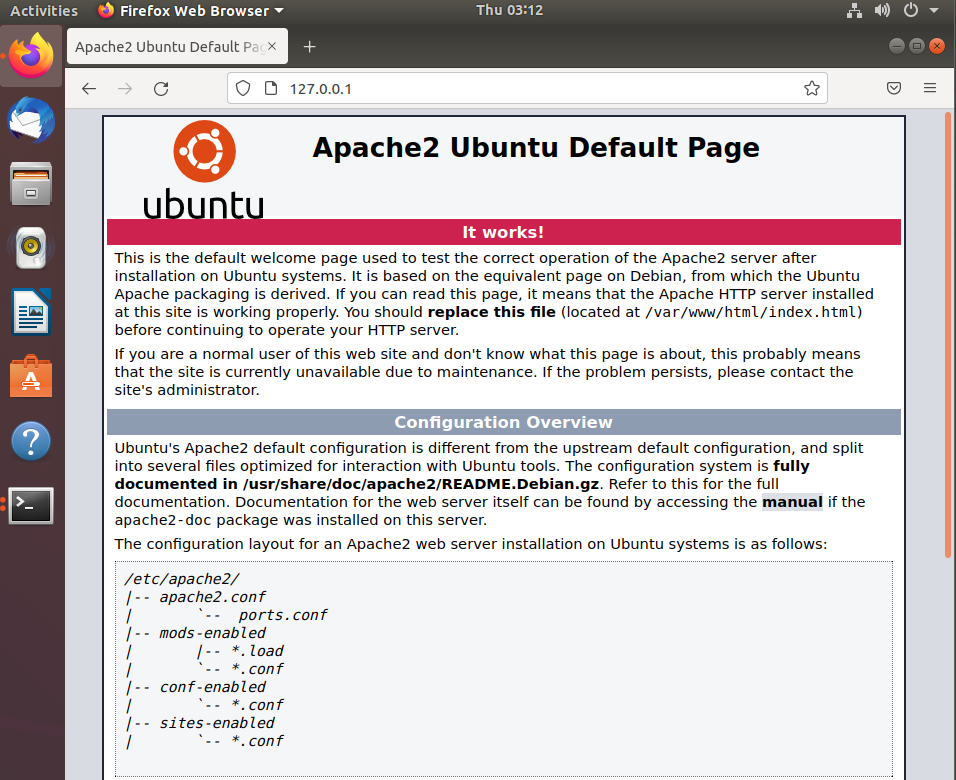
Task: Close the Apache2 Ubuntu Default Page tab
Action: tap(272, 46)
